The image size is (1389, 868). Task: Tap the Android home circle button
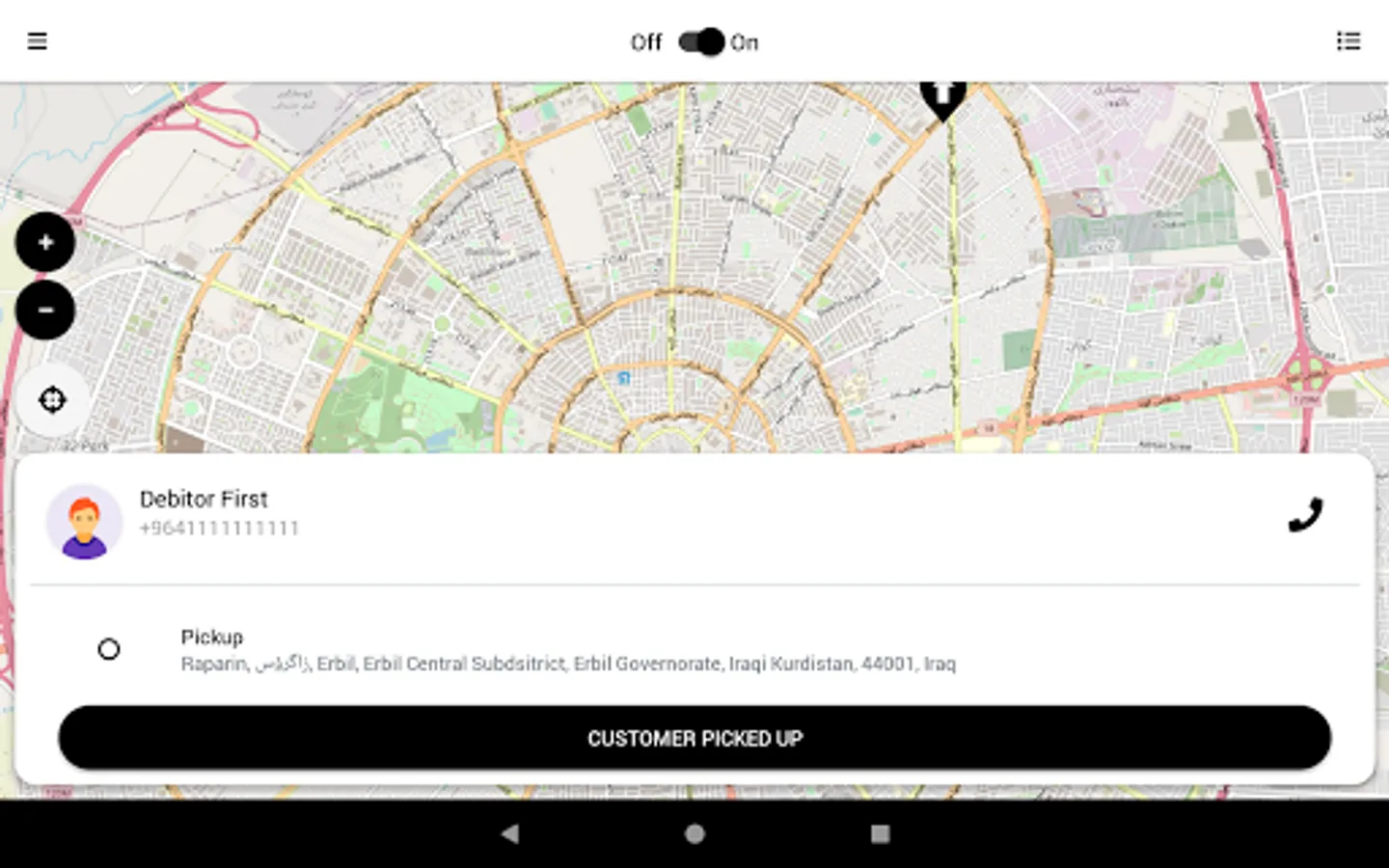pos(694,834)
